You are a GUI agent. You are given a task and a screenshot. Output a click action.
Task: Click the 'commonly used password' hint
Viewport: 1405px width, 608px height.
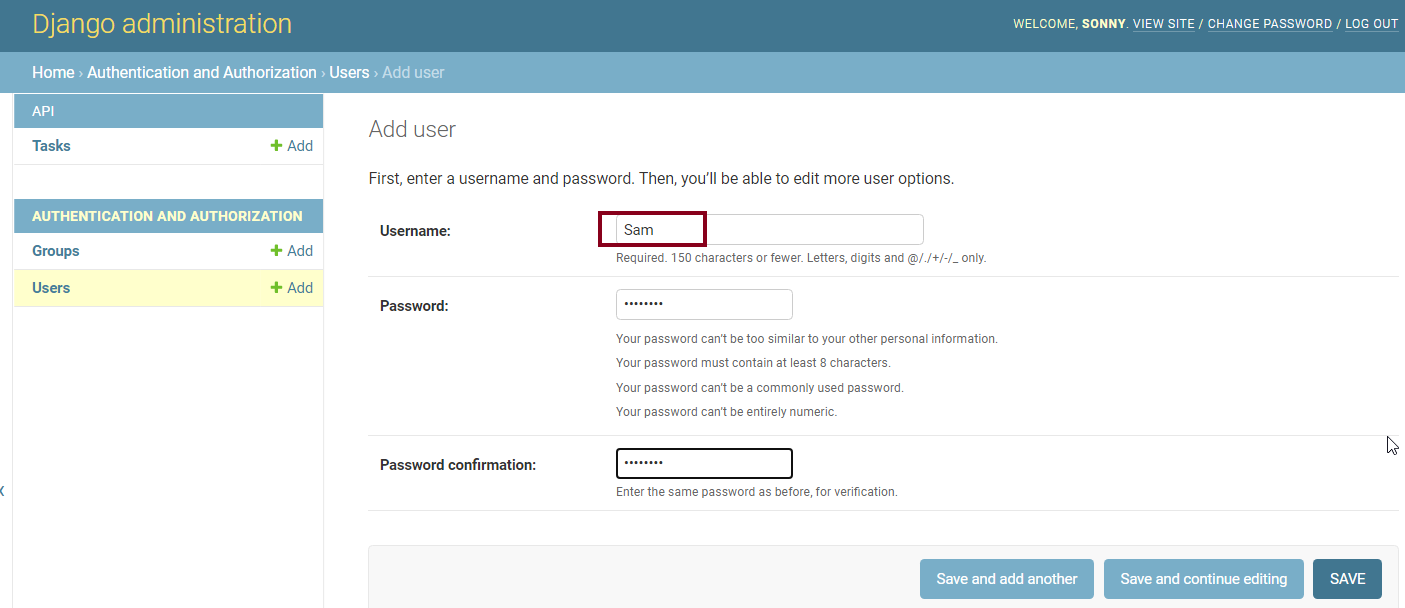(x=759, y=388)
